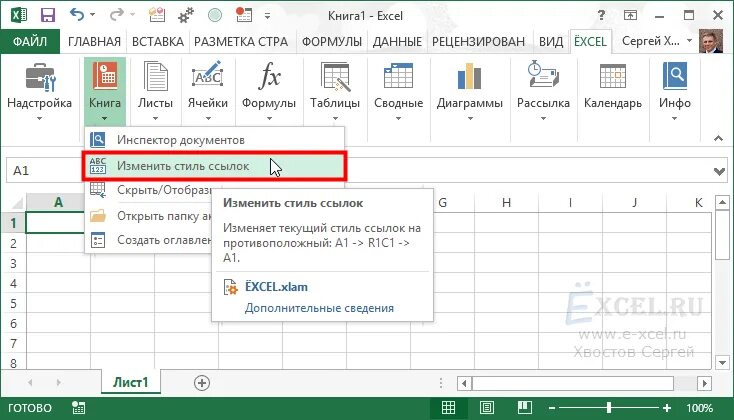Viewport: 734px width, 420px height.
Task: Switch to the ВИД tab
Action: click(x=551, y=42)
